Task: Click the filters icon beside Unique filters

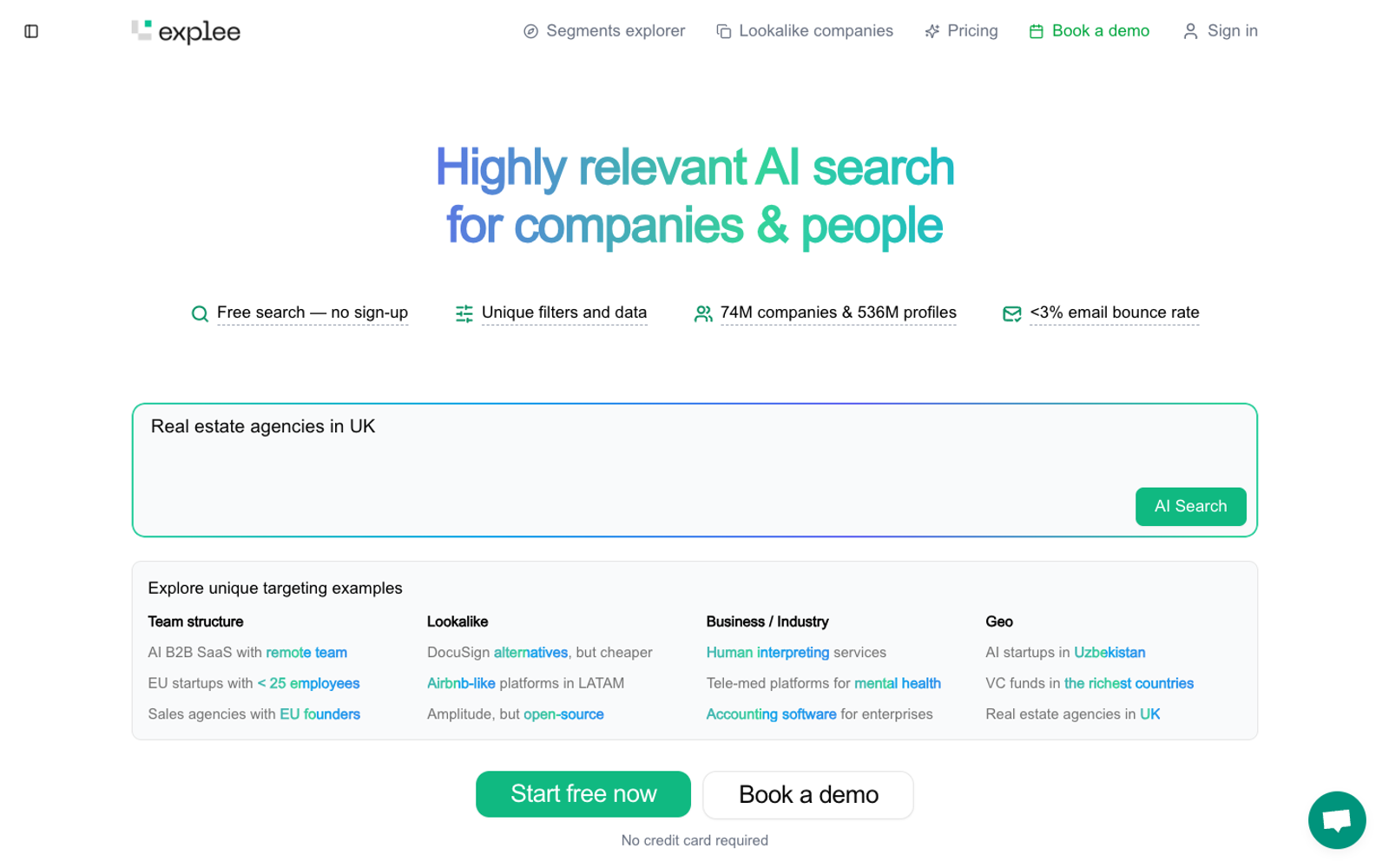Action: click(464, 312)
